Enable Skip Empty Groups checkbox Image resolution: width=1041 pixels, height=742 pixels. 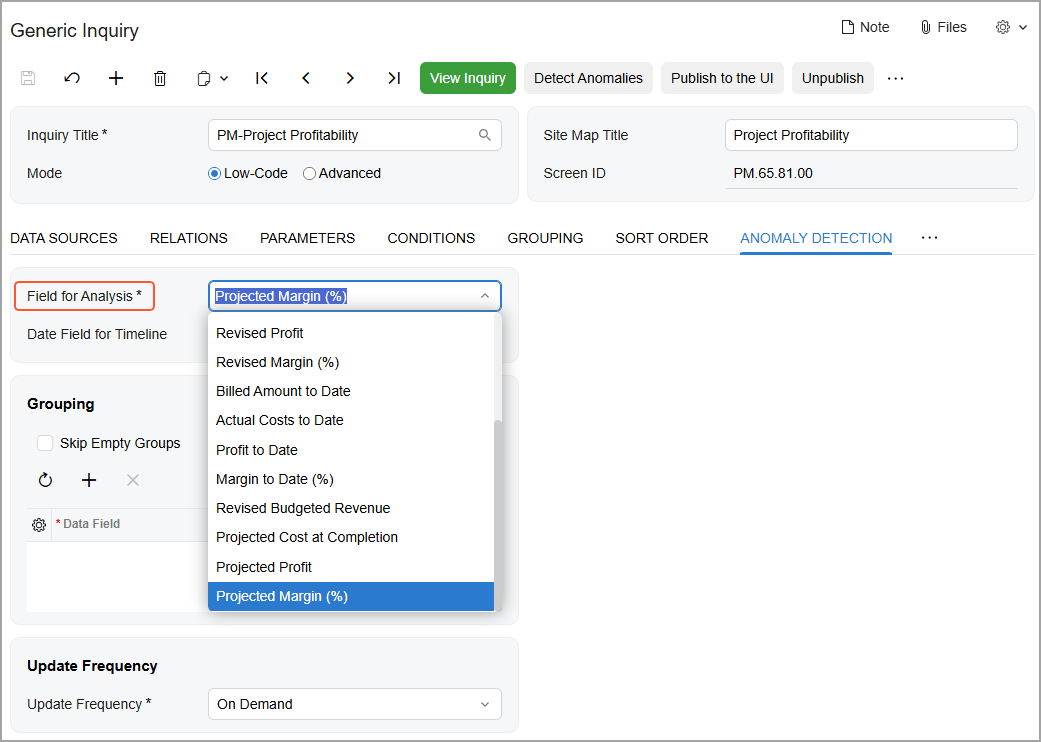tap(45, 443)
